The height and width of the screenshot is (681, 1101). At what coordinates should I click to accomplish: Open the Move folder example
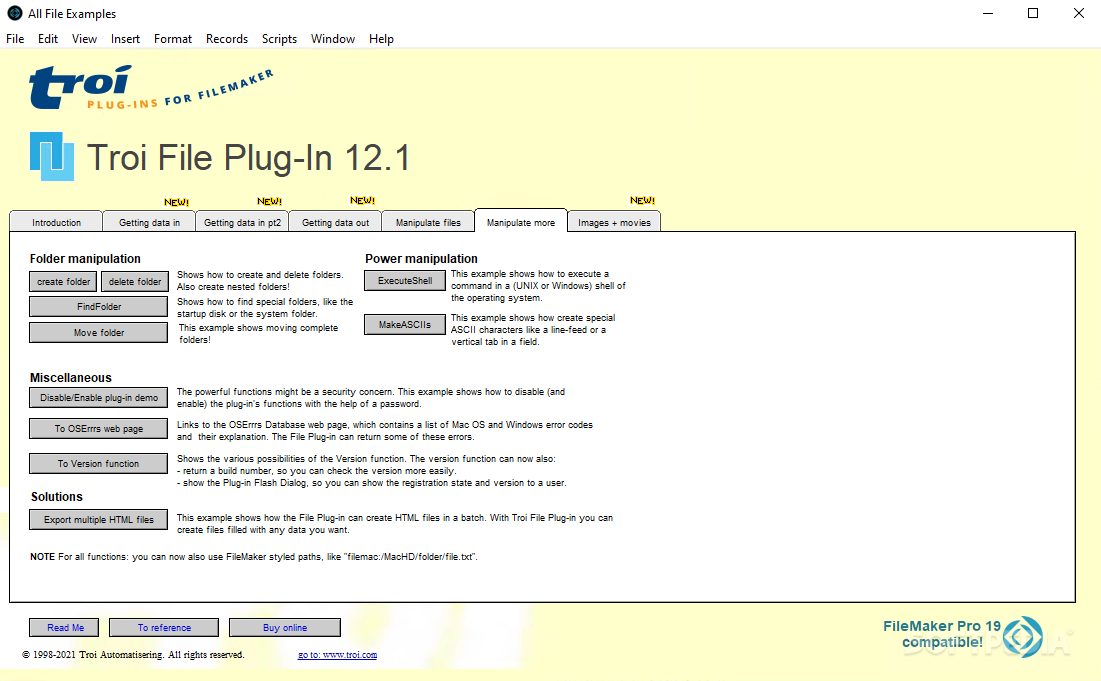coord(98,333)
